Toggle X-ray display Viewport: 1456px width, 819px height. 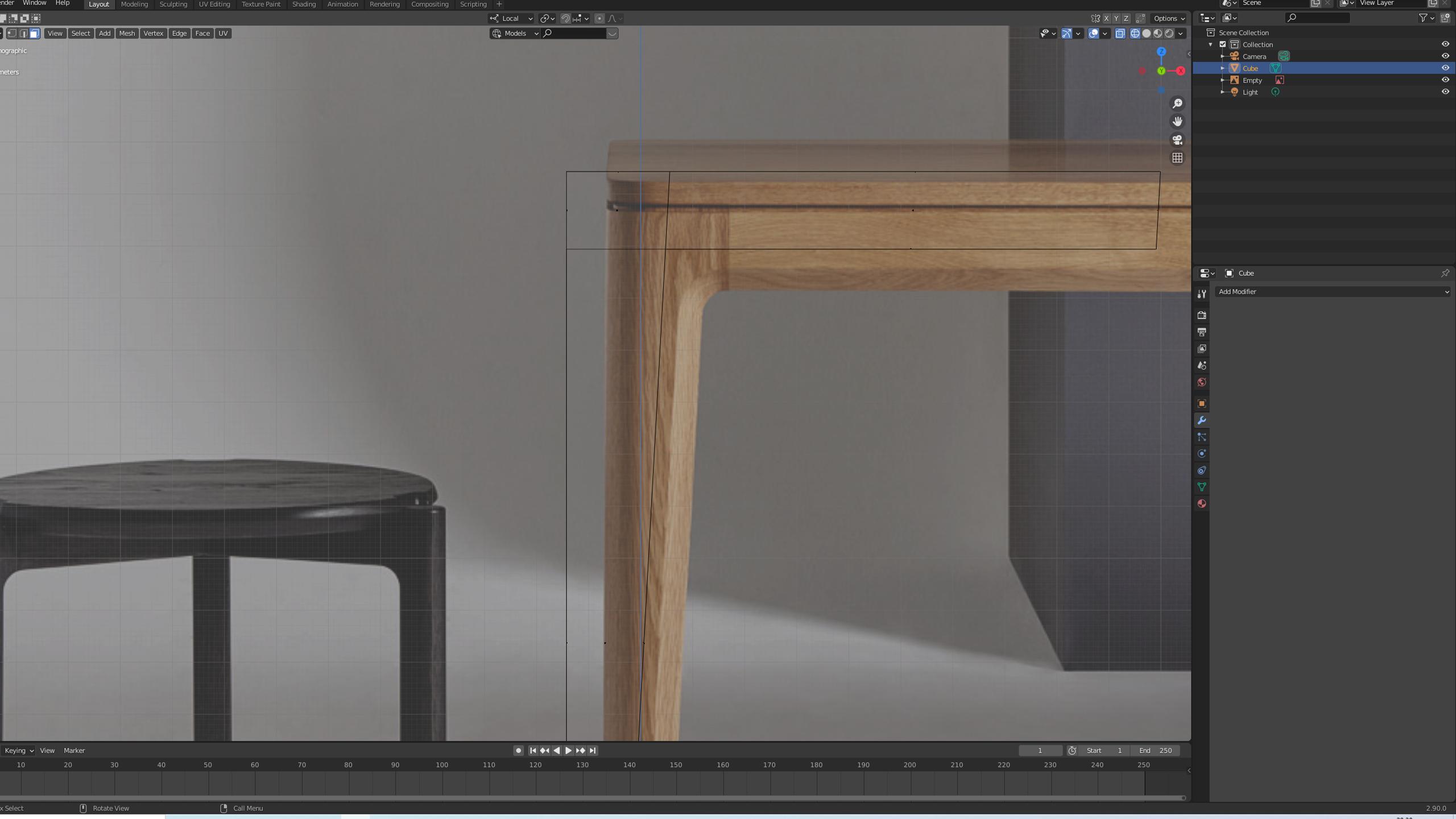tap(1120, 34)
